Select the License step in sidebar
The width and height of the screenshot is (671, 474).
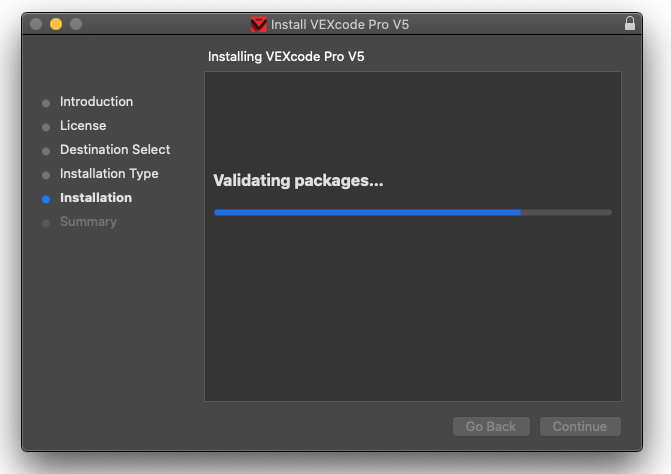click(83, 126)
